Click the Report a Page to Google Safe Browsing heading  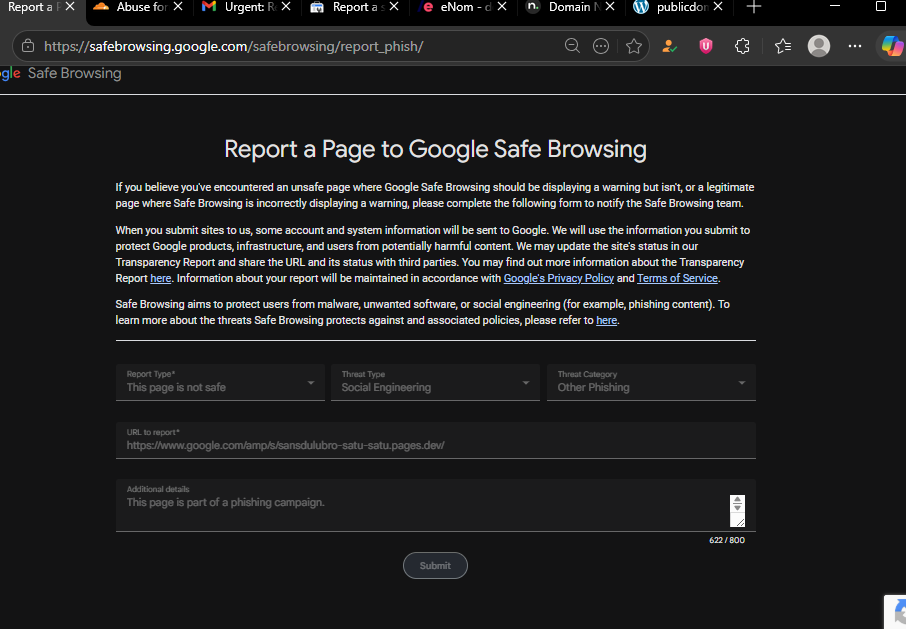(435, 149)
